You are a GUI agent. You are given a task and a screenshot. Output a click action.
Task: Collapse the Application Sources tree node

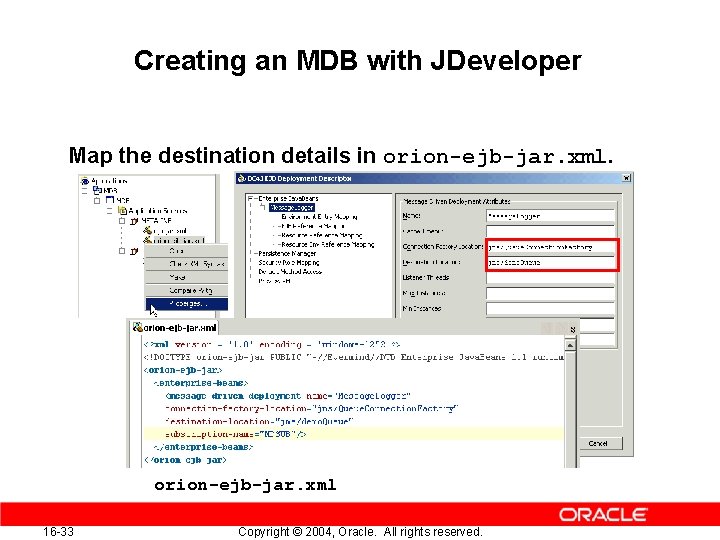pyautogui.click(x=109, y=211)
